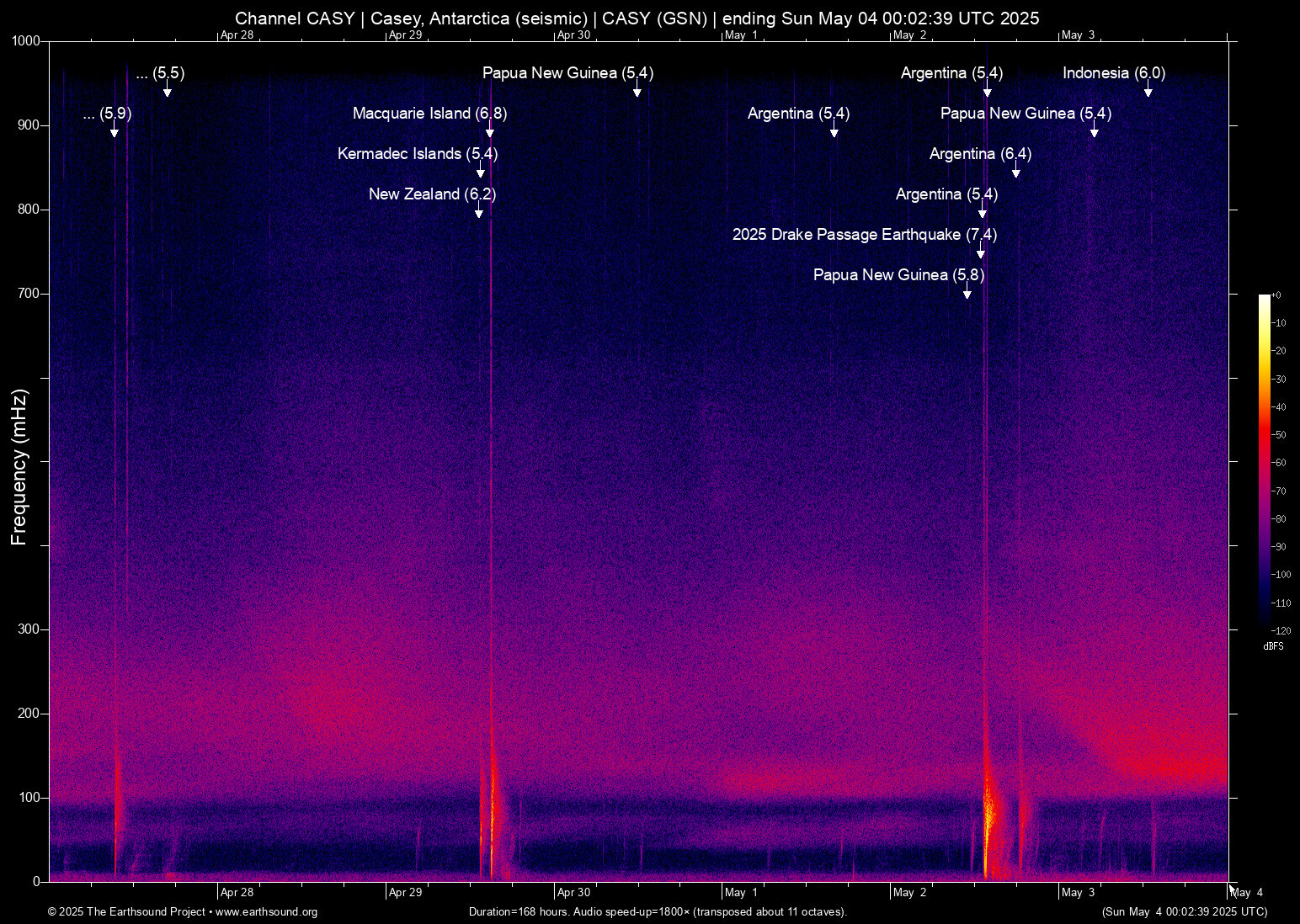
Task: Select the arrow below Papua New Guinea (5.8)
Action: 967,294
